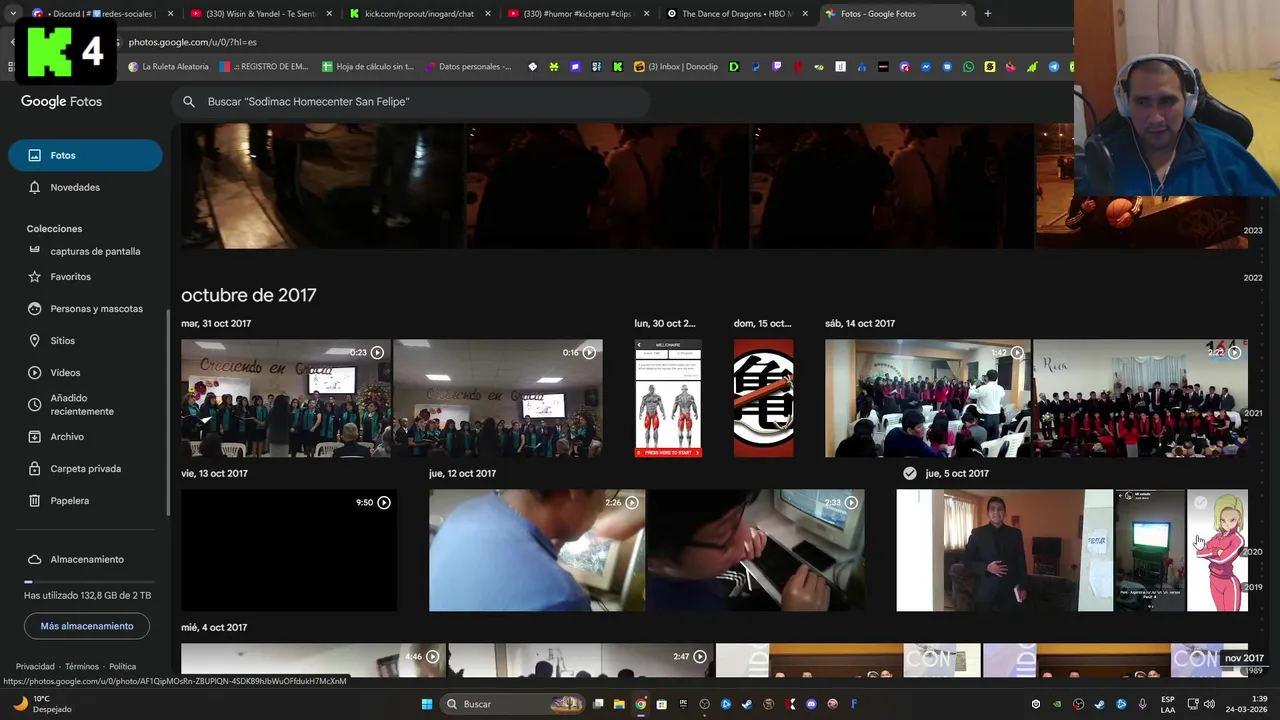The height and width of the screenshot is (720, 1280).
Task: Open the man in suit photo
Action: [x=1004, y=550]
